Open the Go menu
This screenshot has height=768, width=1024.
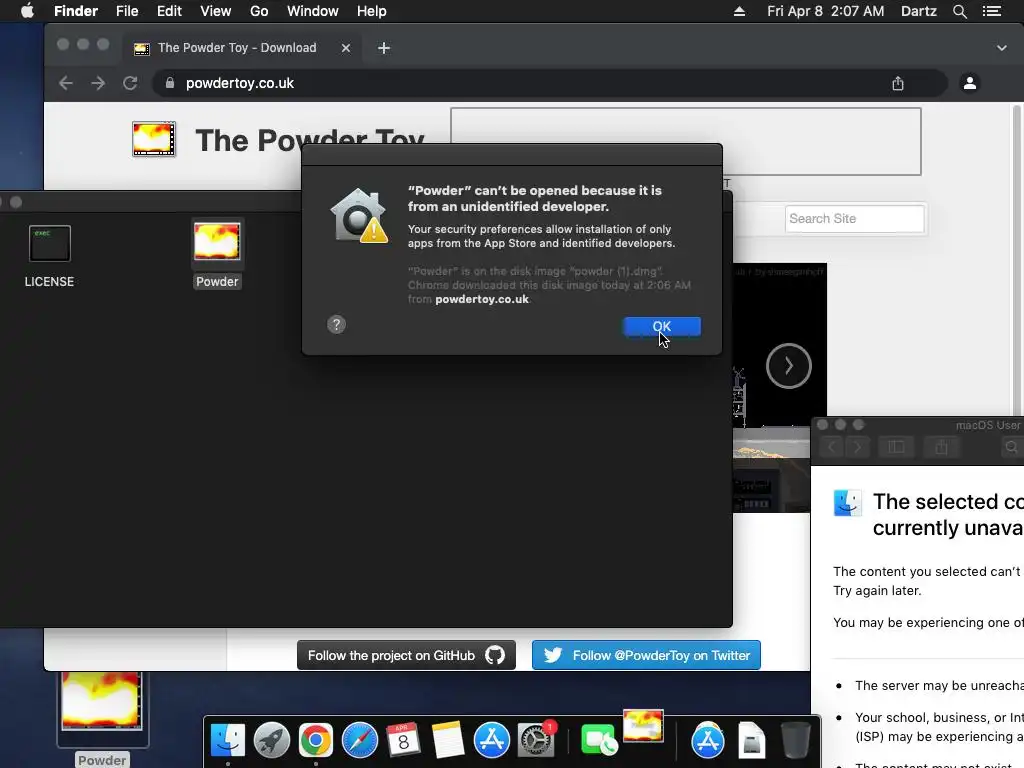click(x=259, y=11)
